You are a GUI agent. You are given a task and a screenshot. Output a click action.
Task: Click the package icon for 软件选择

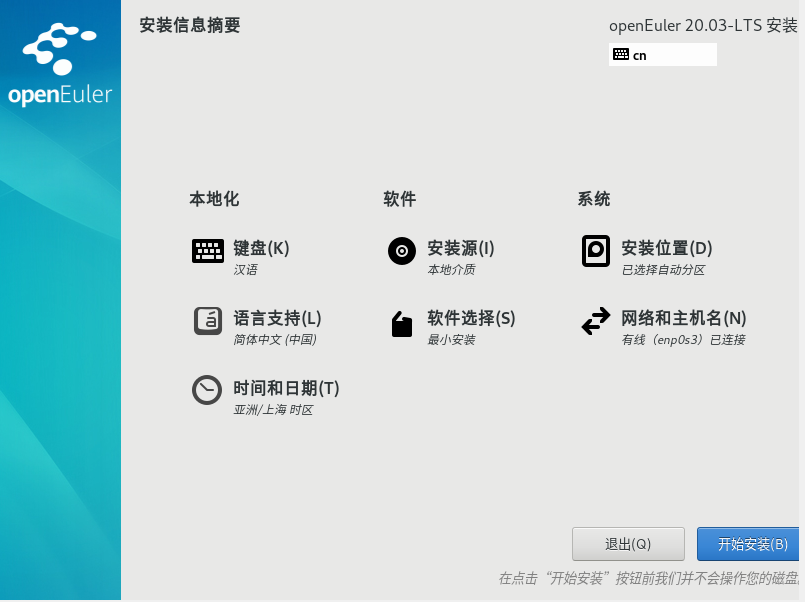coord(401,324)
